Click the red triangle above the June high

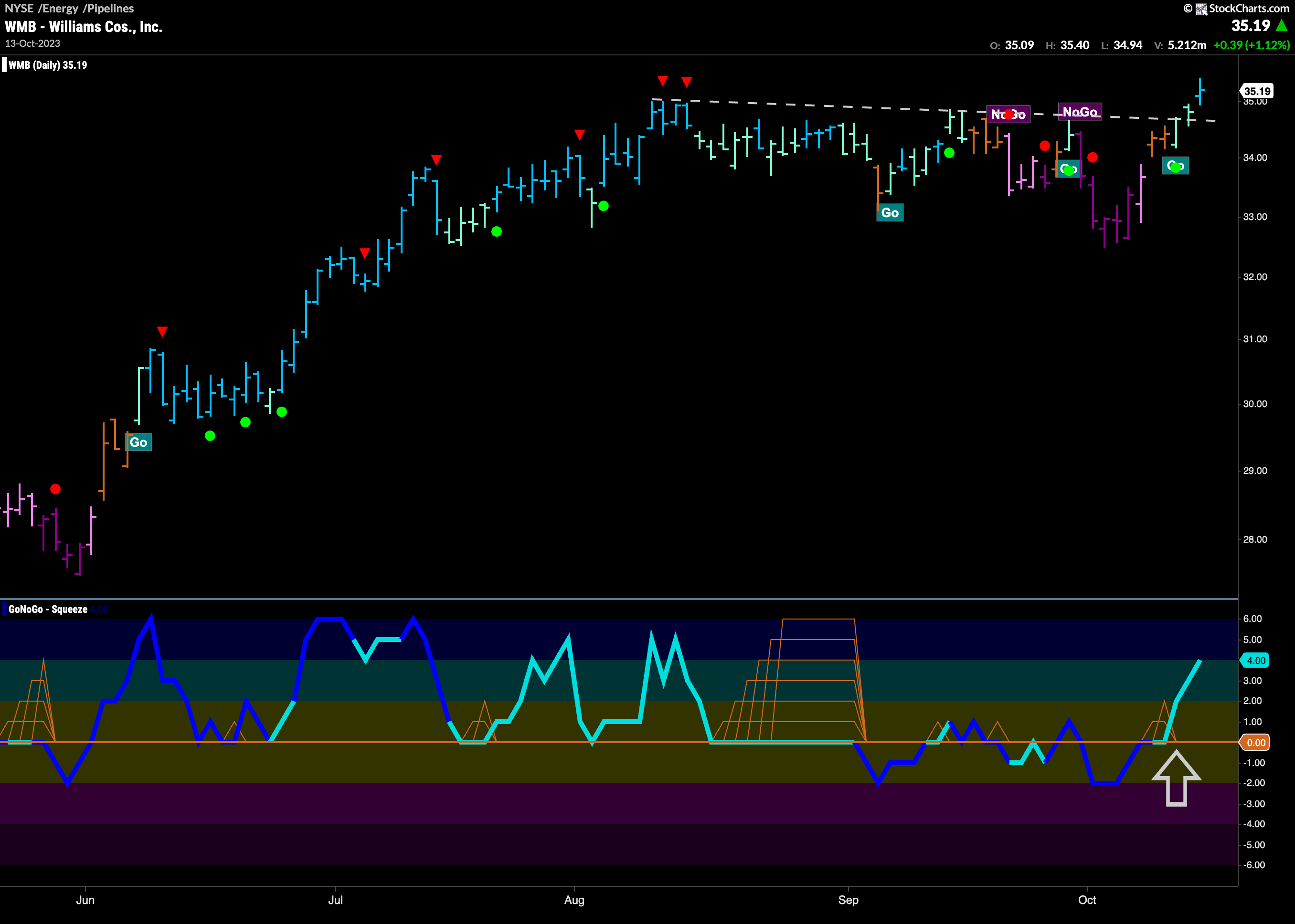162,332
